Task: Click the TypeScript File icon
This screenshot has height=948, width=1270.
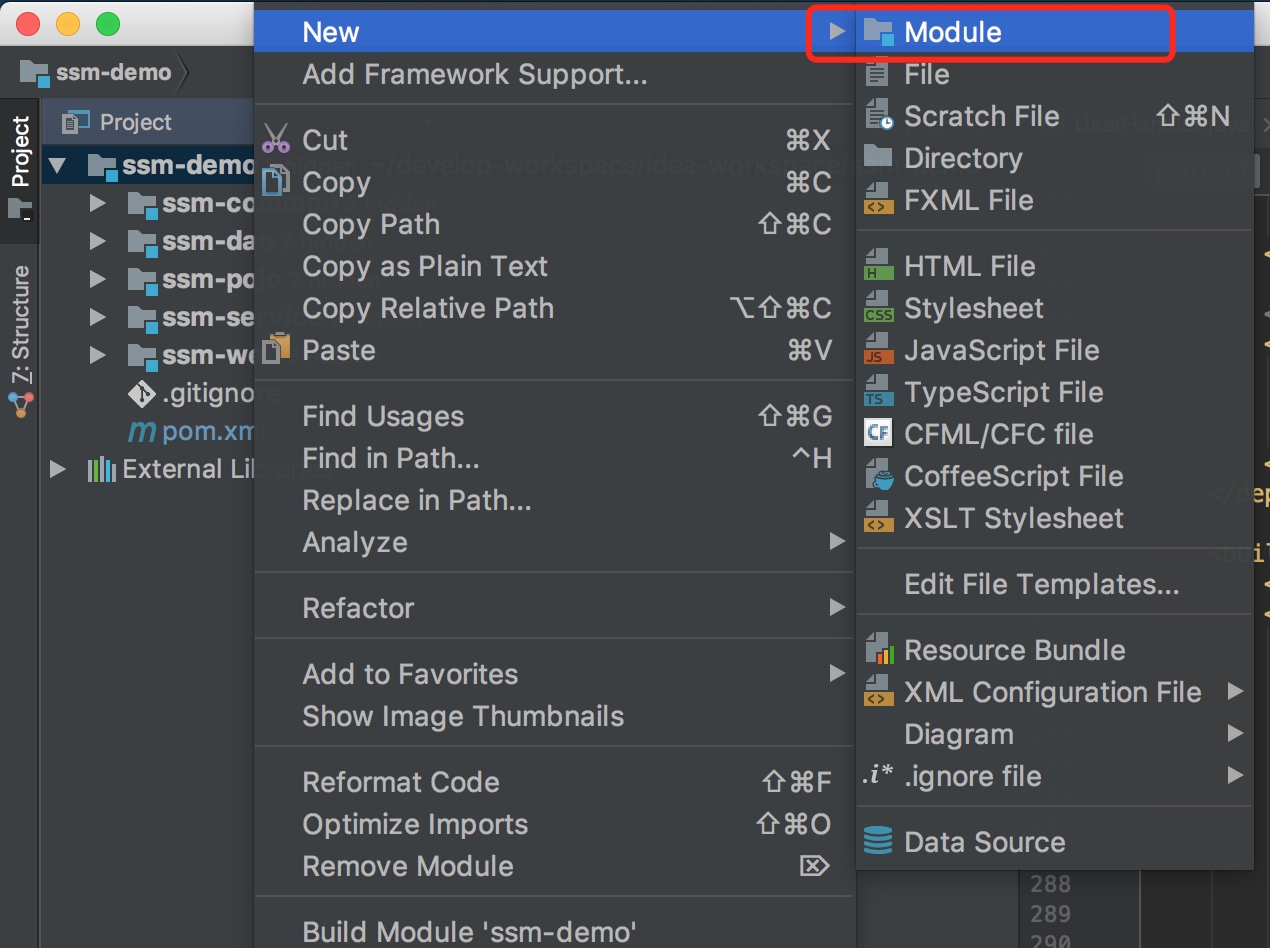Action: 880,392
